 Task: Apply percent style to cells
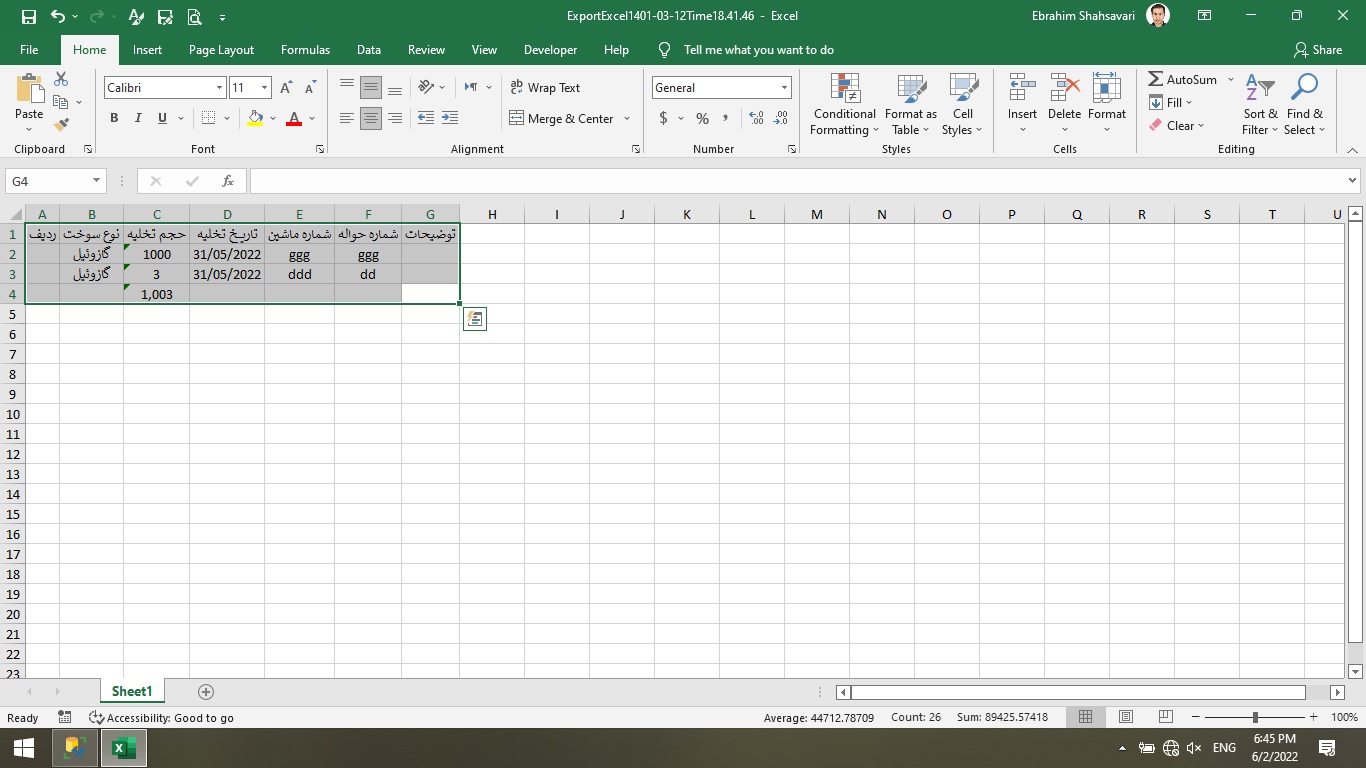tap(702, 118)
